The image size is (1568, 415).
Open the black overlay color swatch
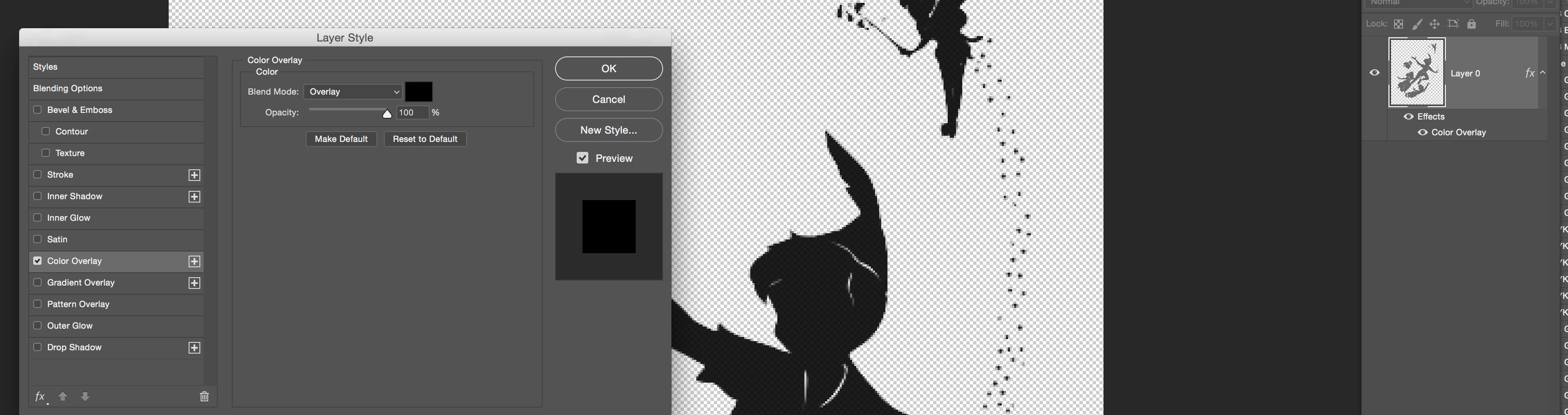pos(419,92)
